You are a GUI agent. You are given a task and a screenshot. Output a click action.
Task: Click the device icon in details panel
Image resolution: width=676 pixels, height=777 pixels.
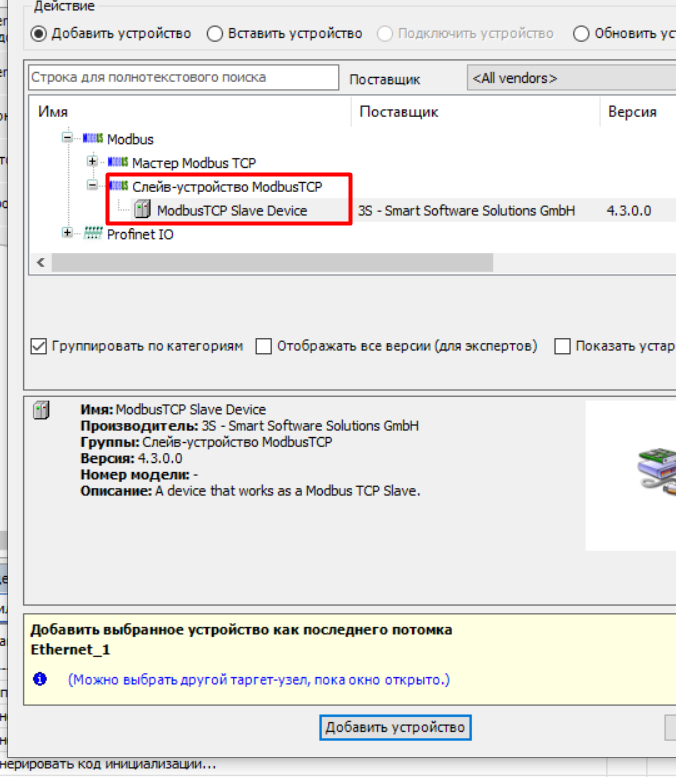pyautogui.click(x=41, y=410)
